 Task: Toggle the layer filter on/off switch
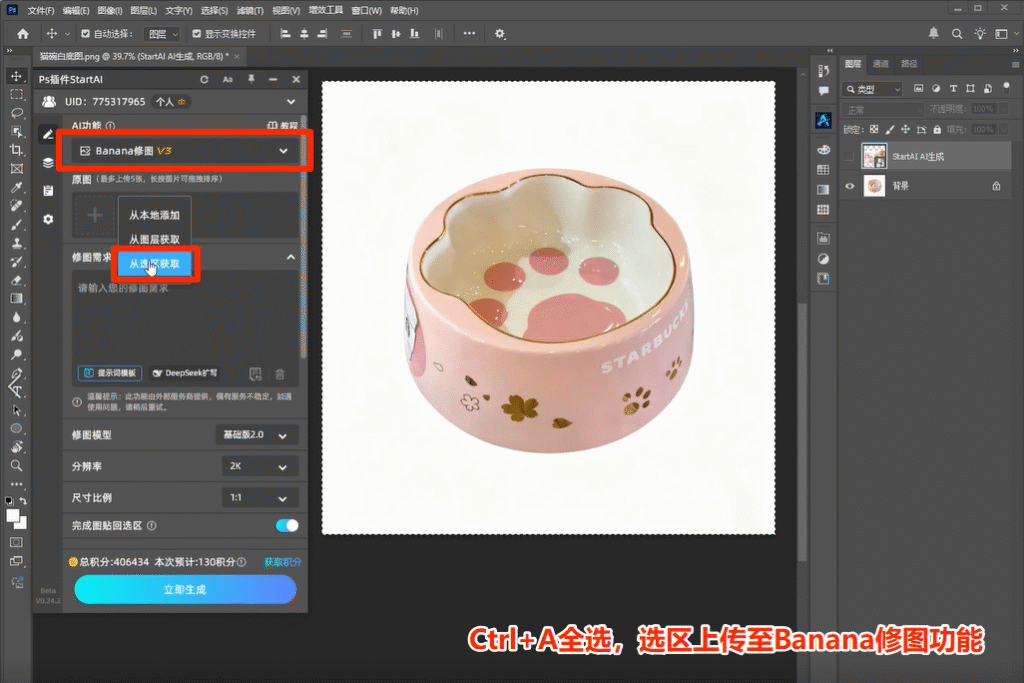tap(1006, 87)
